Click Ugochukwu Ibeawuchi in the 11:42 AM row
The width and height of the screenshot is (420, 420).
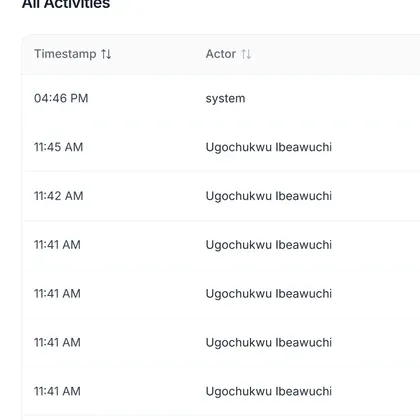tap(269, 196)
